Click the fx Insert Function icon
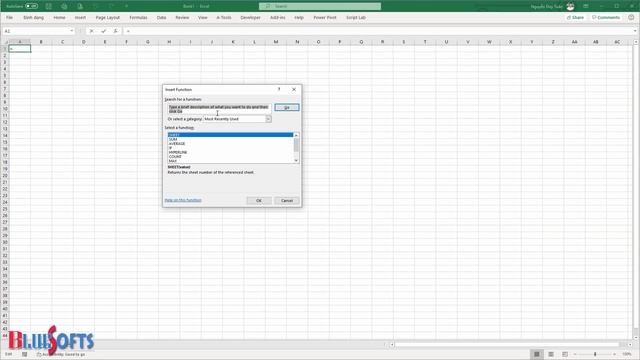 (116, 31)
